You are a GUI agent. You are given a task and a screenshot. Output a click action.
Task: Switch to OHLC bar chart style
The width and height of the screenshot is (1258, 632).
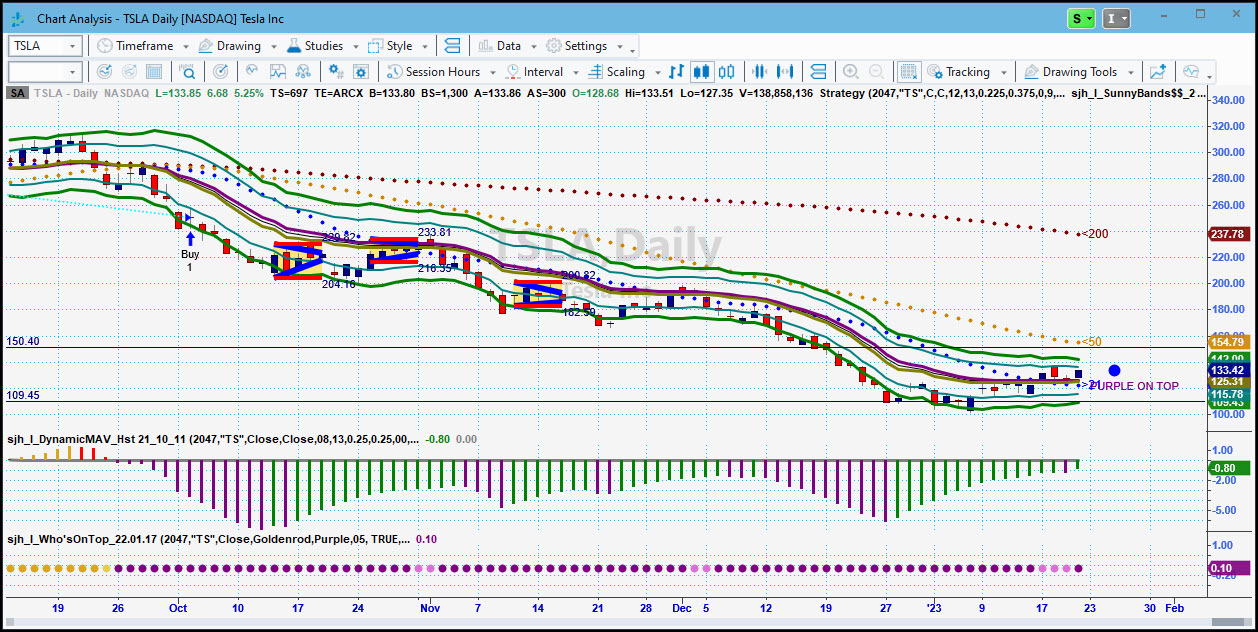point(676,72)
